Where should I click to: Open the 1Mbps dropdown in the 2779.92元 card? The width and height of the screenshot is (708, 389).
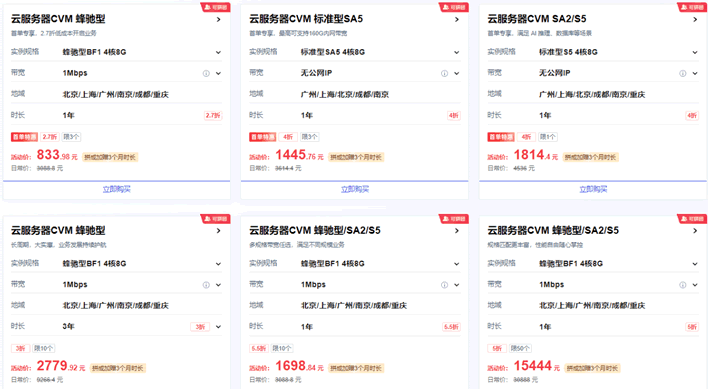[219, 285]
